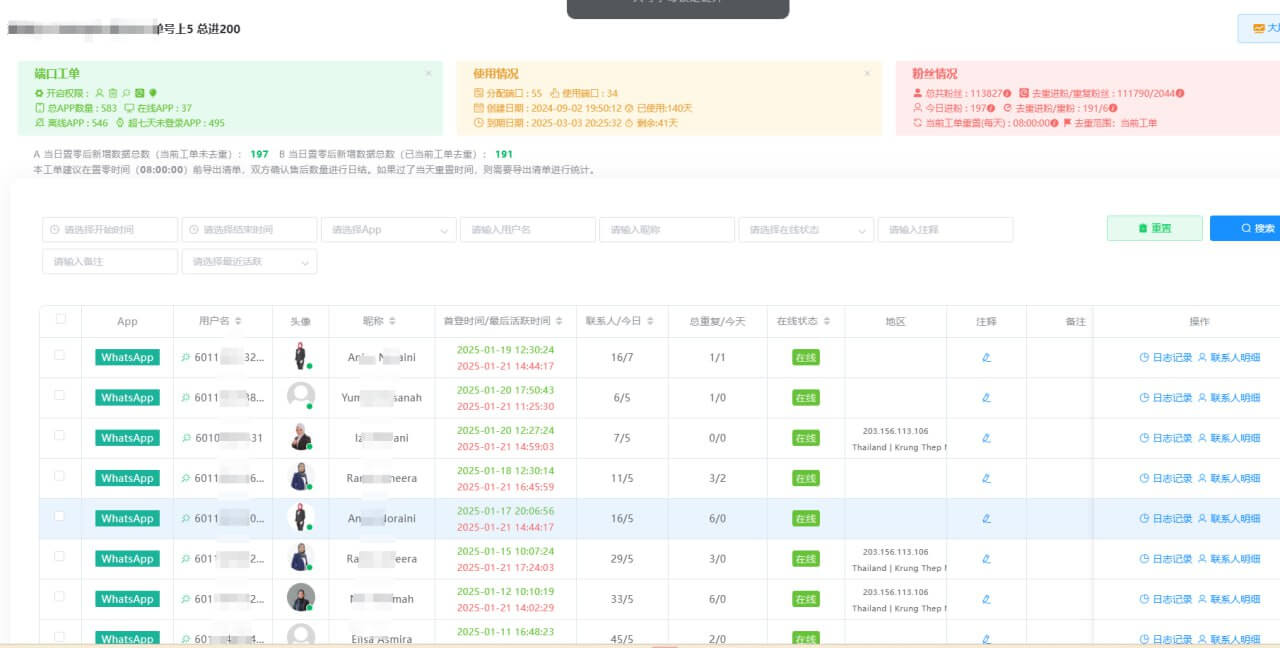Tick the select-all checkbox in the table header
1280x648 pixels.
[60, 320]
